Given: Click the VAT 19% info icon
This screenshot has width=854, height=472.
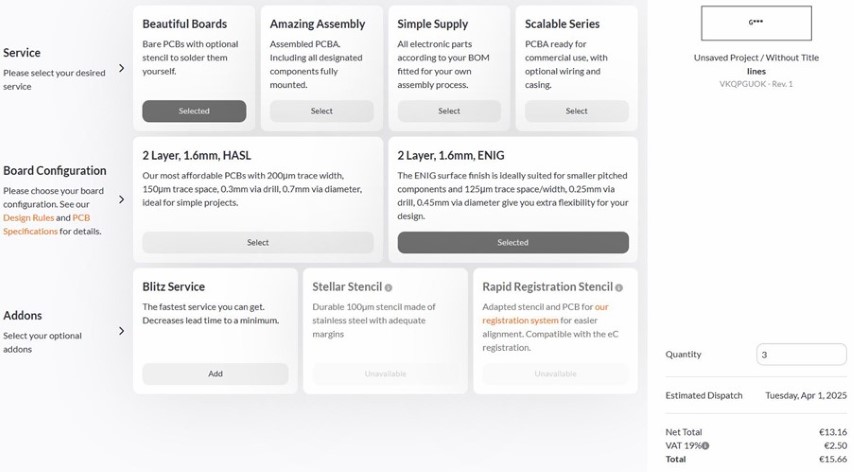Looking at the screenshot, I should pos(706,446).
